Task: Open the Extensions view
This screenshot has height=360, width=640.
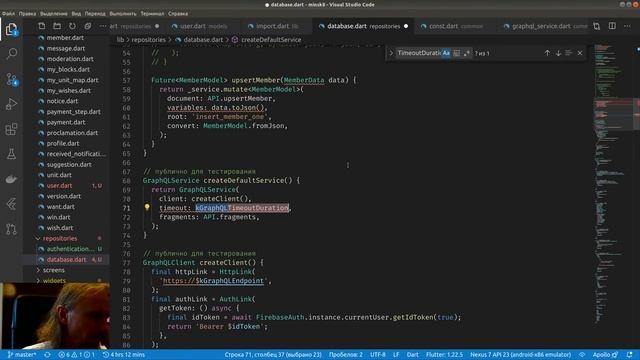Action: coord(11,129)
